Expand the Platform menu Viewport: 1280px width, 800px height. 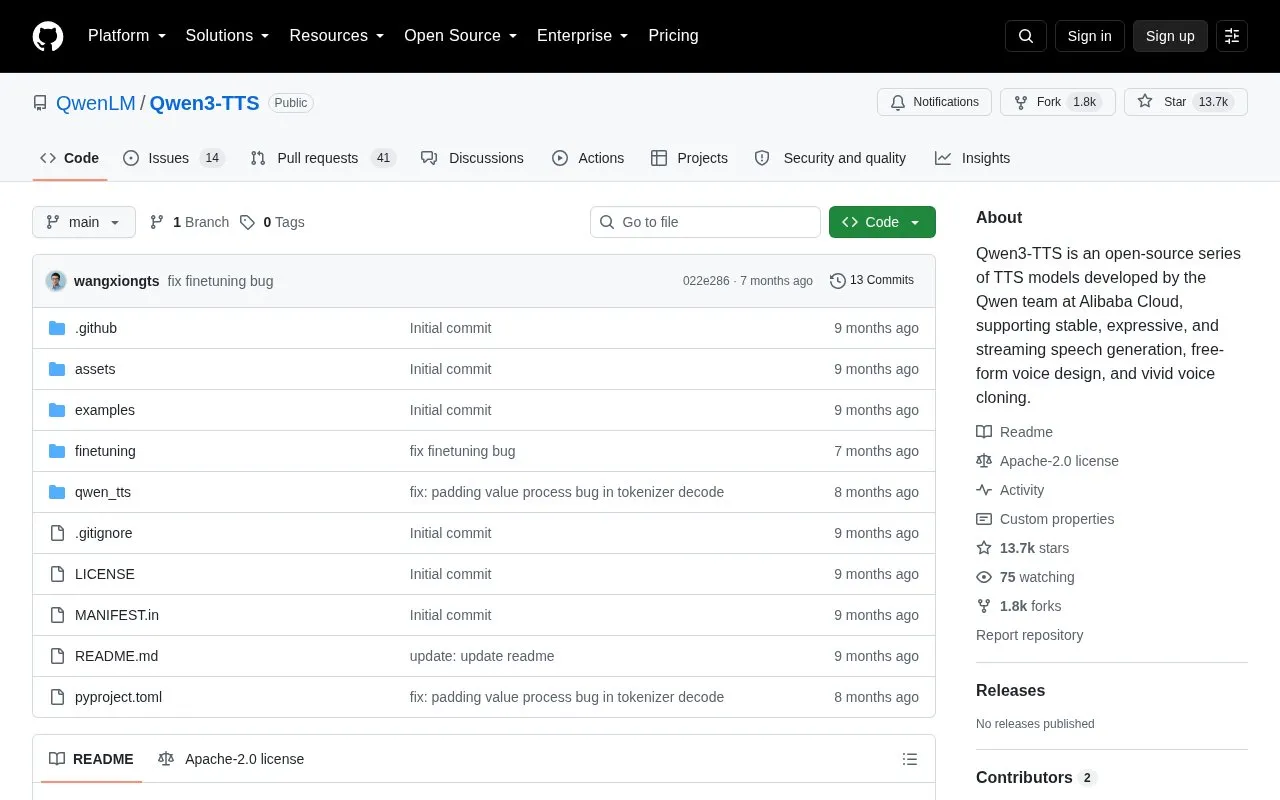127,36
